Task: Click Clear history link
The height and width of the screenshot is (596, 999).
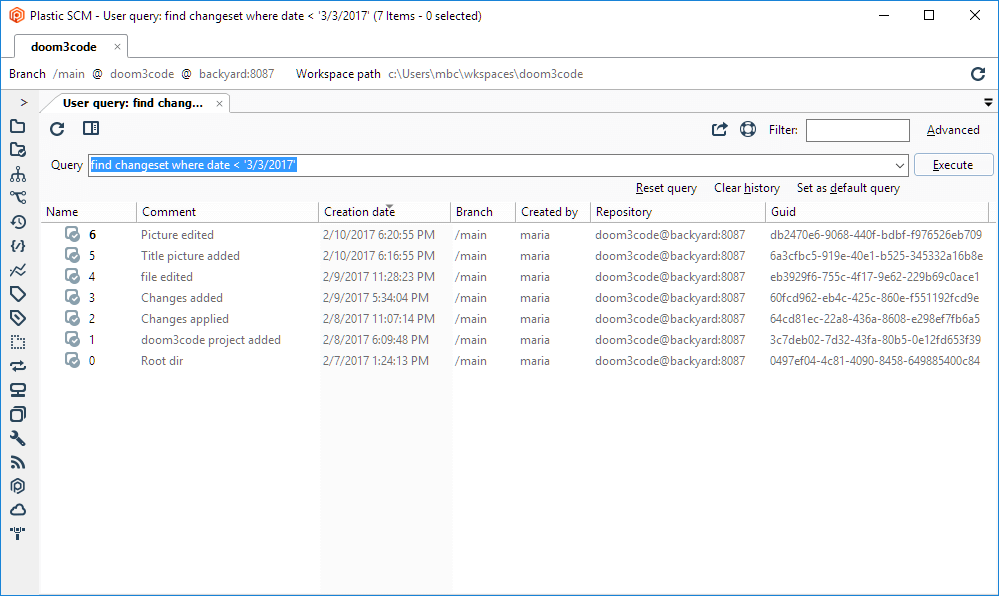Action: click(x=747, y=188)
